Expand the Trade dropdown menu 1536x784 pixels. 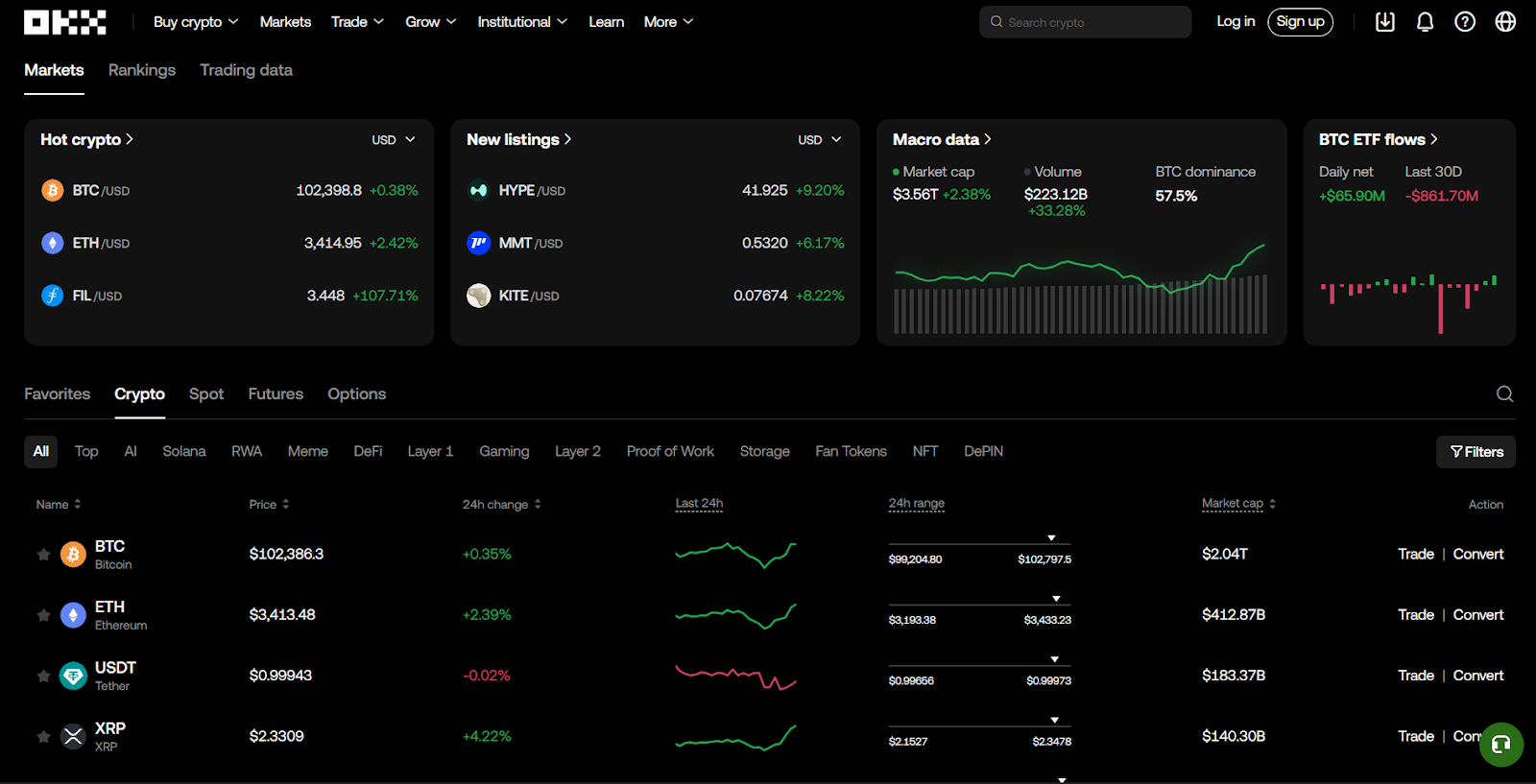[357, 21]
